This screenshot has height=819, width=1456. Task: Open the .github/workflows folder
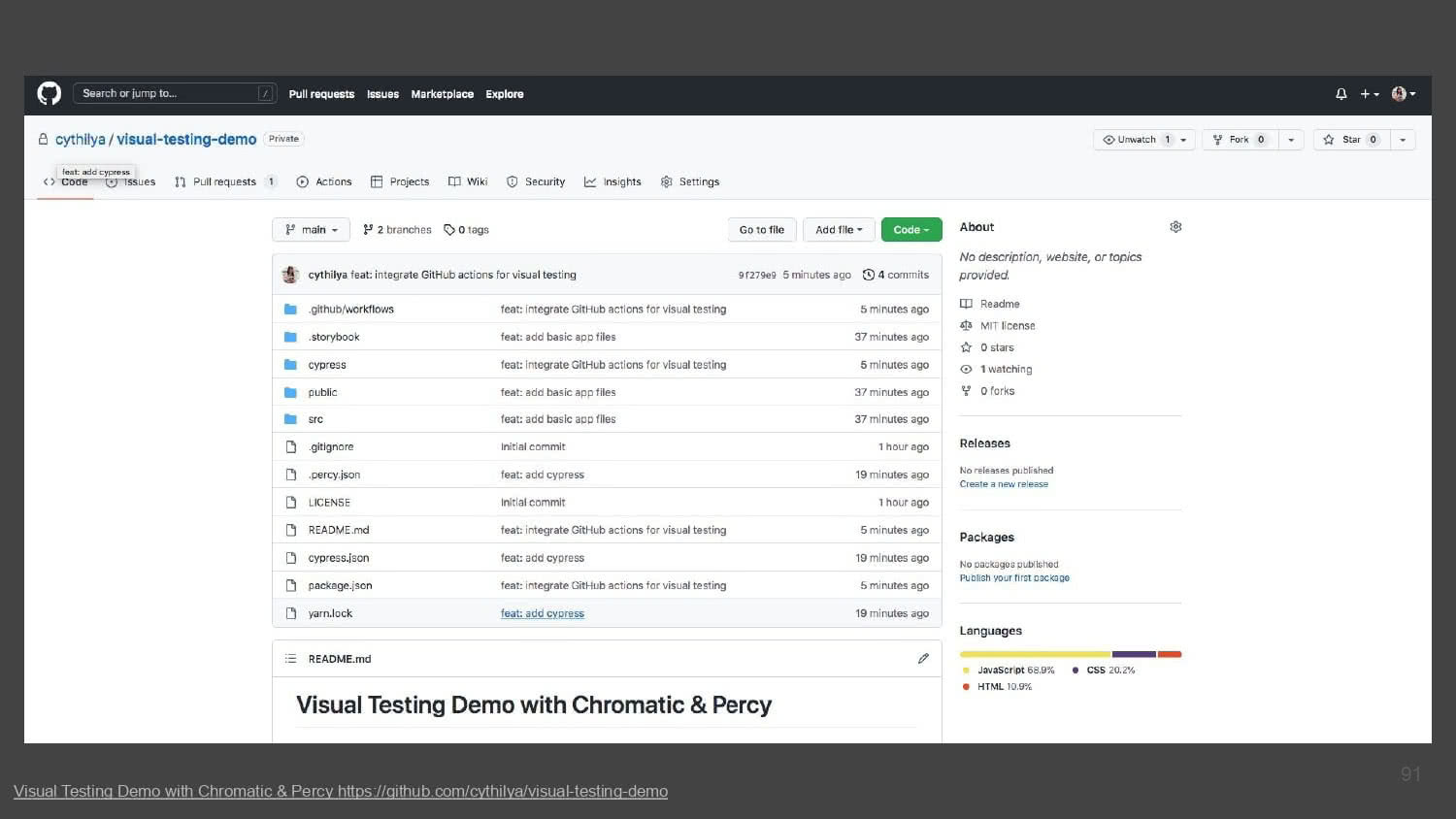pyautogui.click(x=351, y=310)
